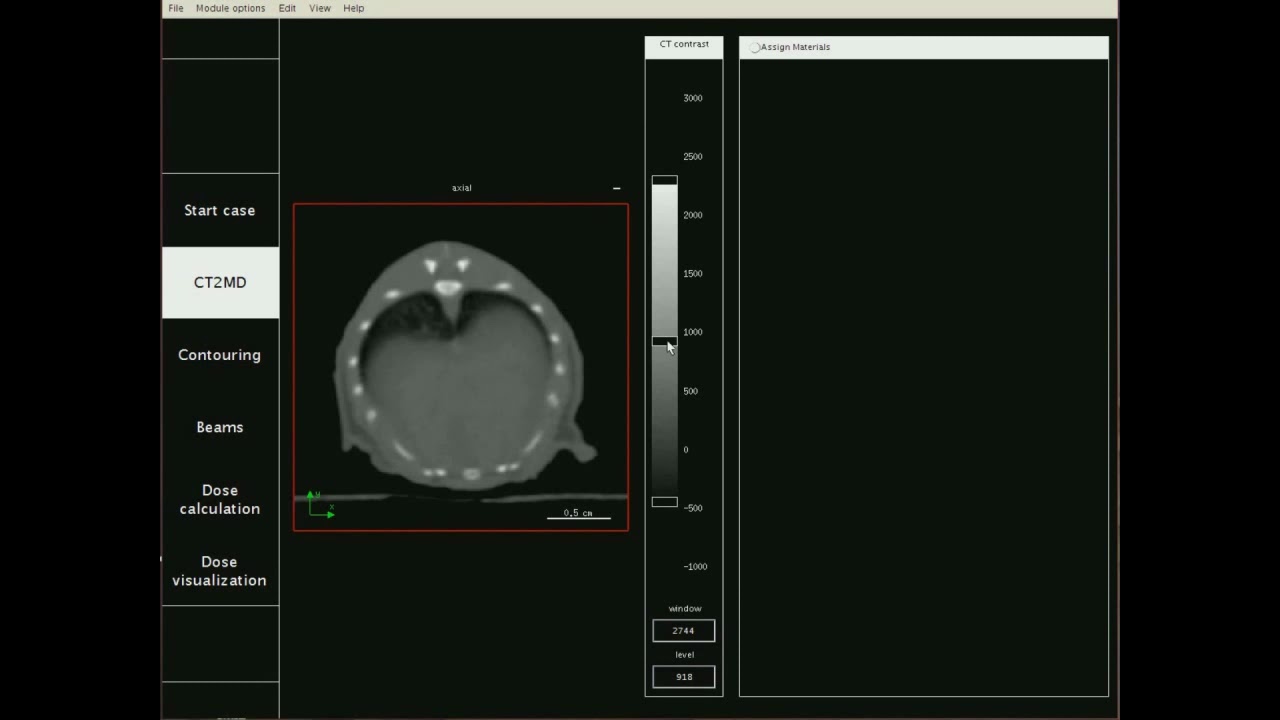
Task: Open the Dose visualization module
Action: pos(220,571)
